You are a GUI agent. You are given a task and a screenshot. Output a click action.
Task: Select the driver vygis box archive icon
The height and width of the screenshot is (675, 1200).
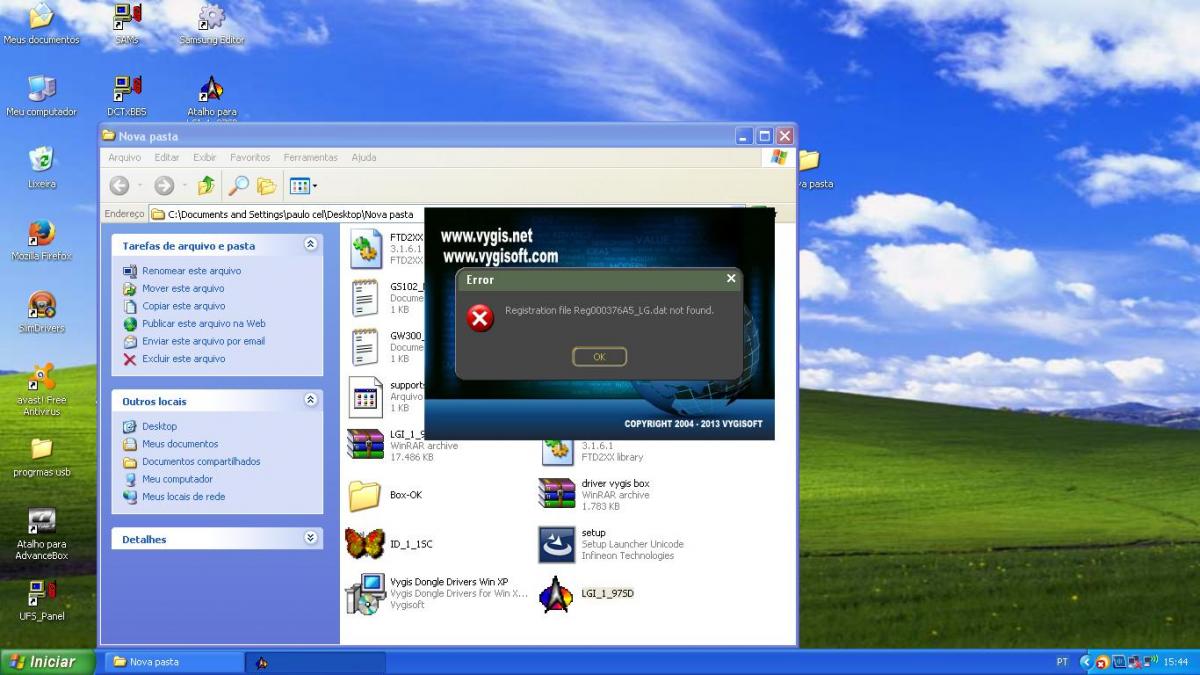[556, 495]
